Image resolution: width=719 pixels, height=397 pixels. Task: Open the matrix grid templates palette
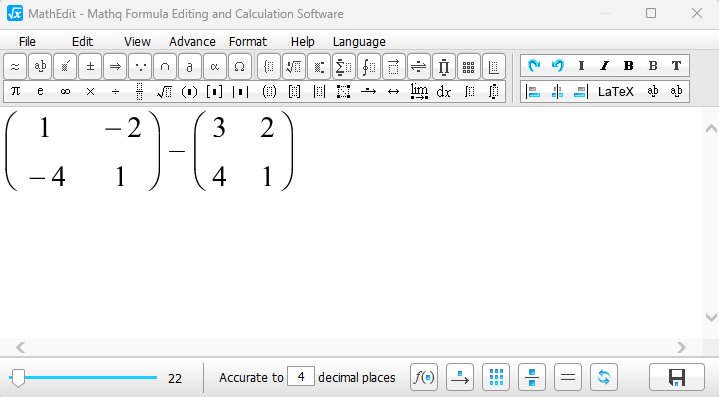point(468,67)
